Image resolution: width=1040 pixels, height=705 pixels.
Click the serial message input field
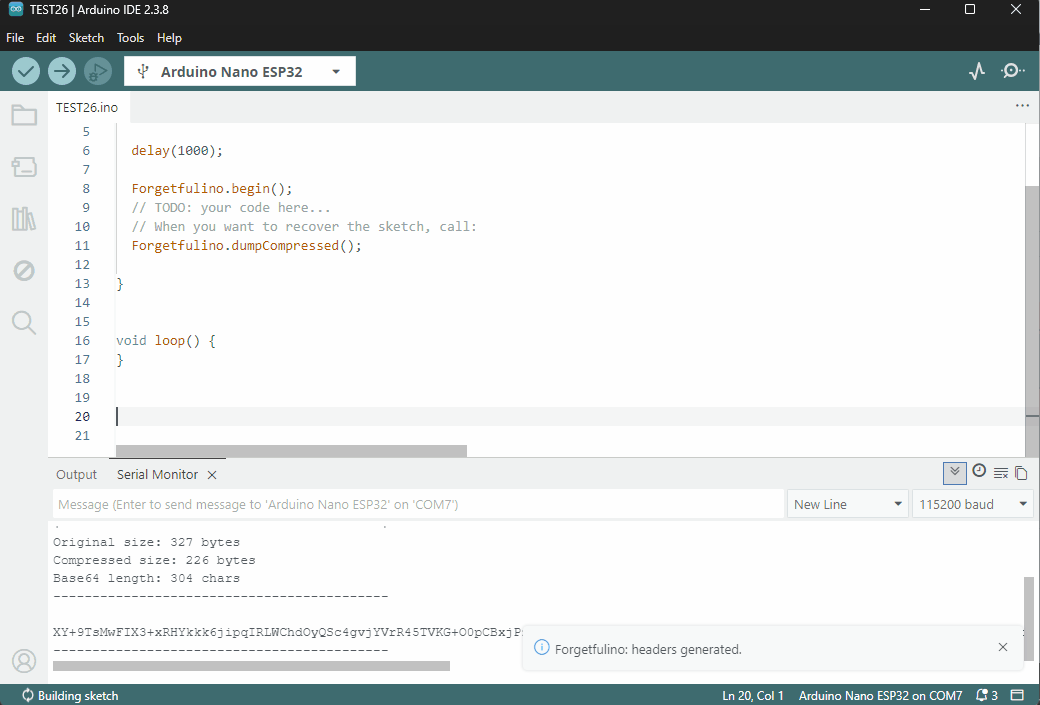click(418, 504)
